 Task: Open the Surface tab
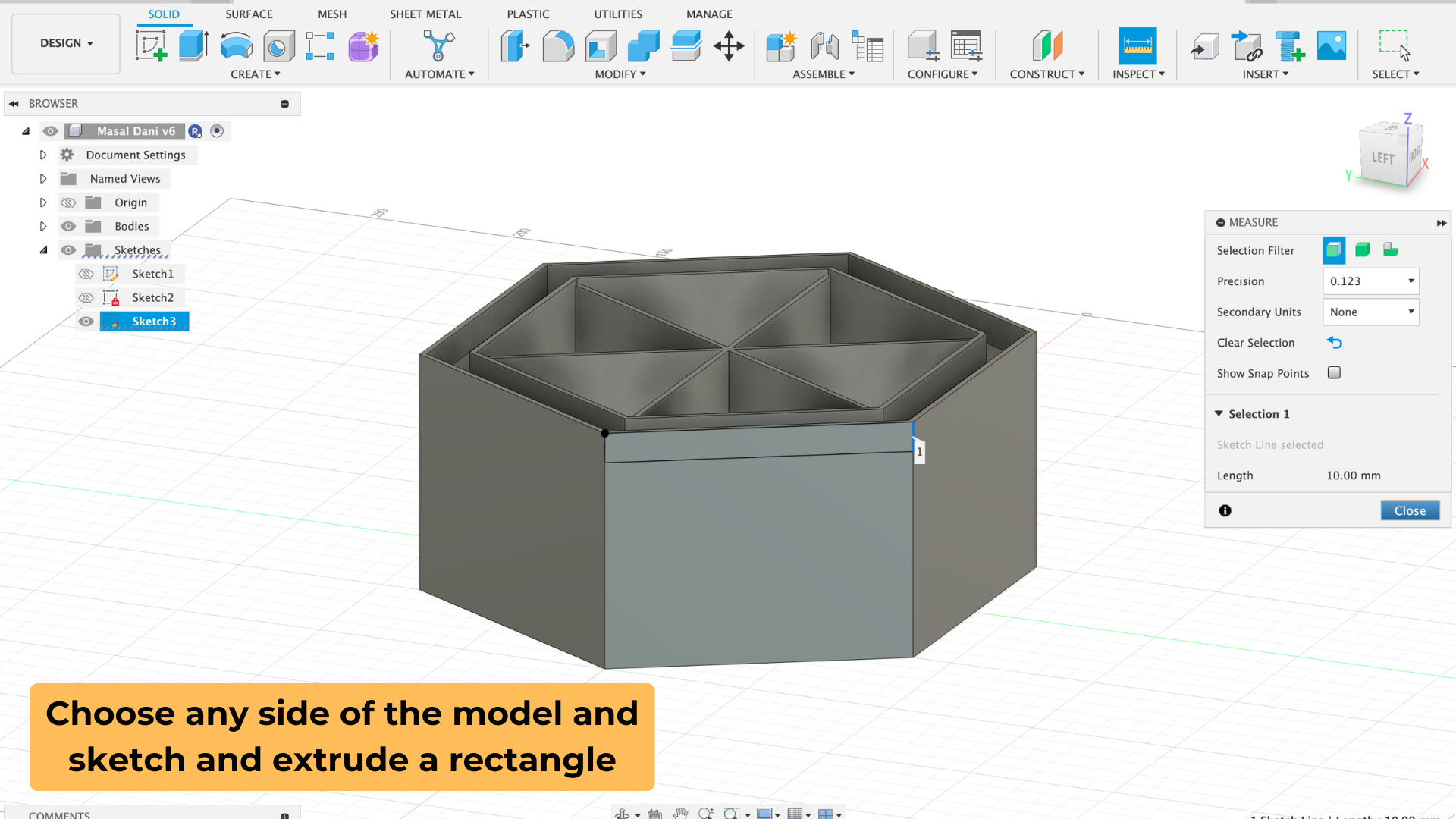(x=249, y=14)
